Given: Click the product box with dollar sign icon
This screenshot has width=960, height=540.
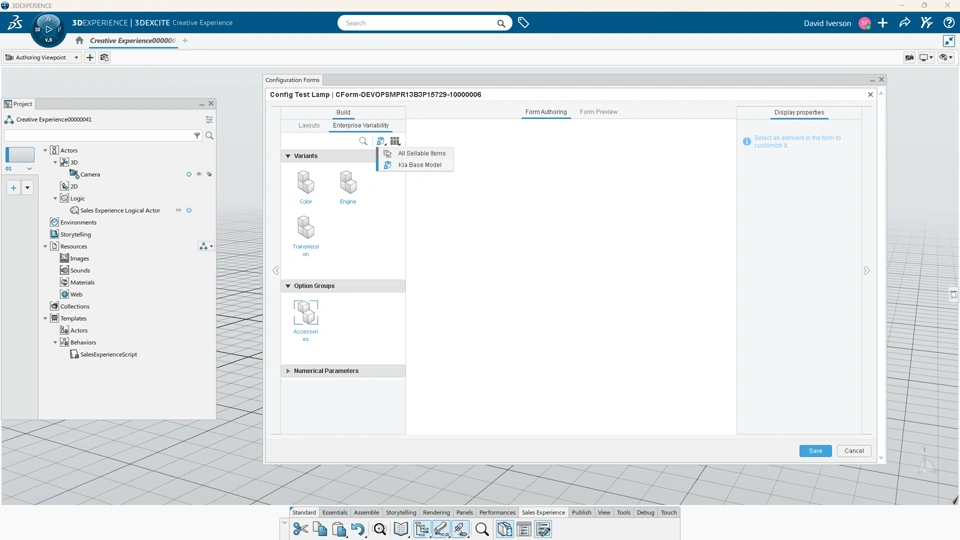Looking at the screenshot, I should pyautogui.click(x=504, y=529).
